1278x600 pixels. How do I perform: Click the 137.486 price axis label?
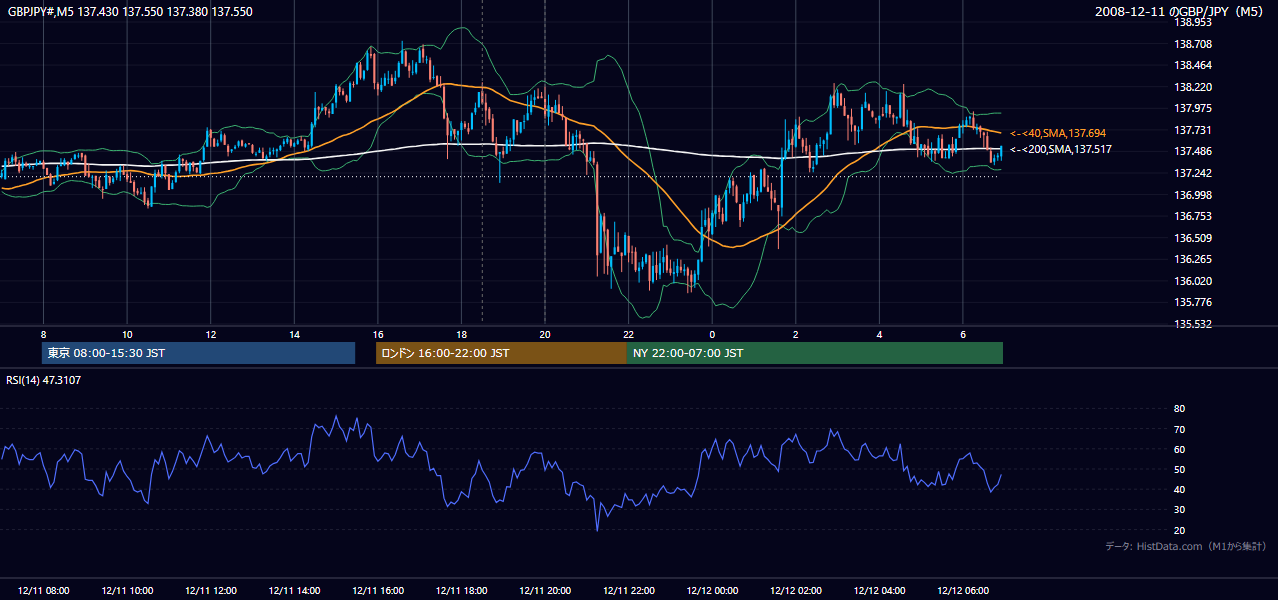[1193, 151]
